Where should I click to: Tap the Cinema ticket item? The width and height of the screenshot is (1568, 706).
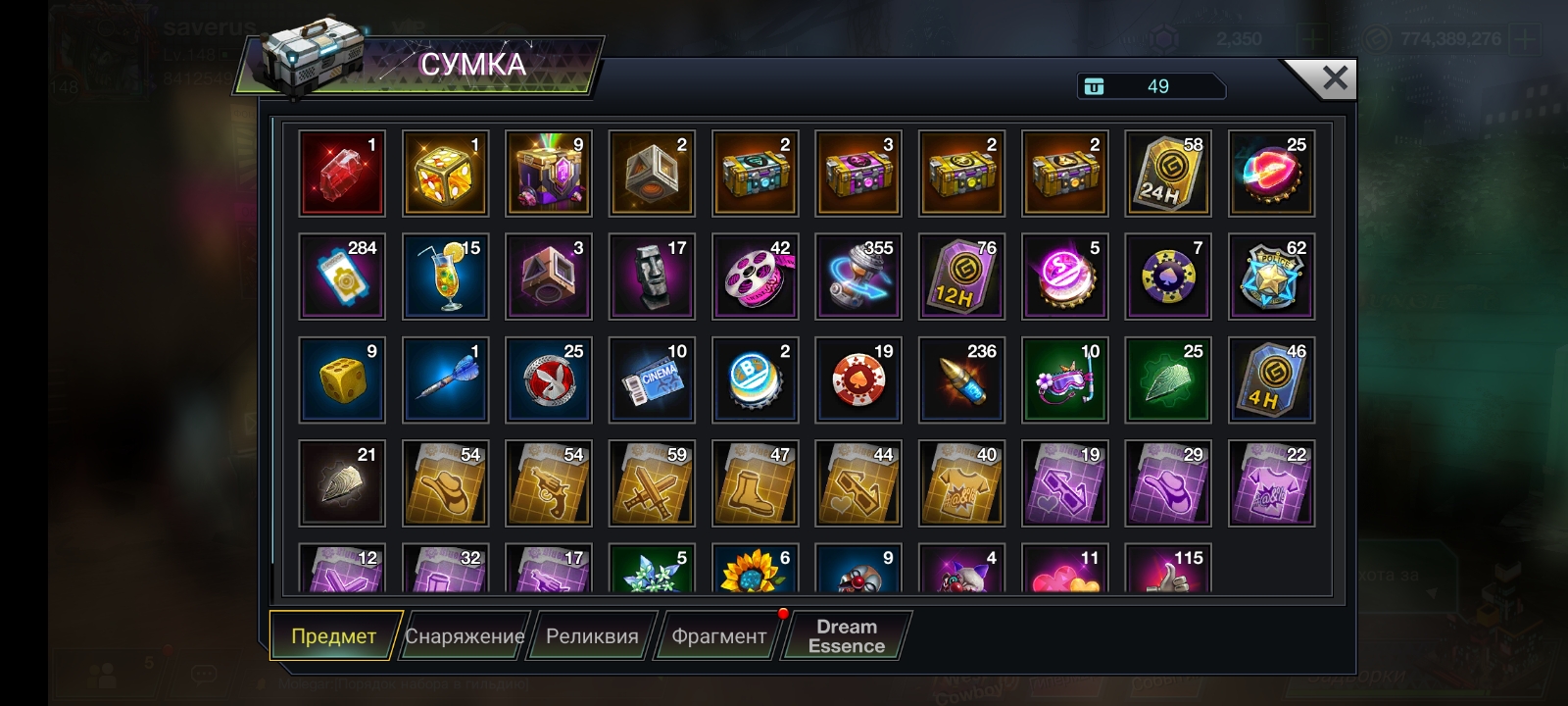[652, 380]
